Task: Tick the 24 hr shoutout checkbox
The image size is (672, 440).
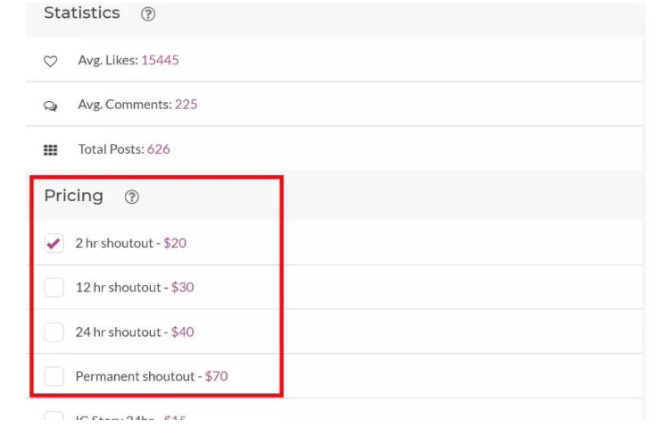Action: point(54,332)
